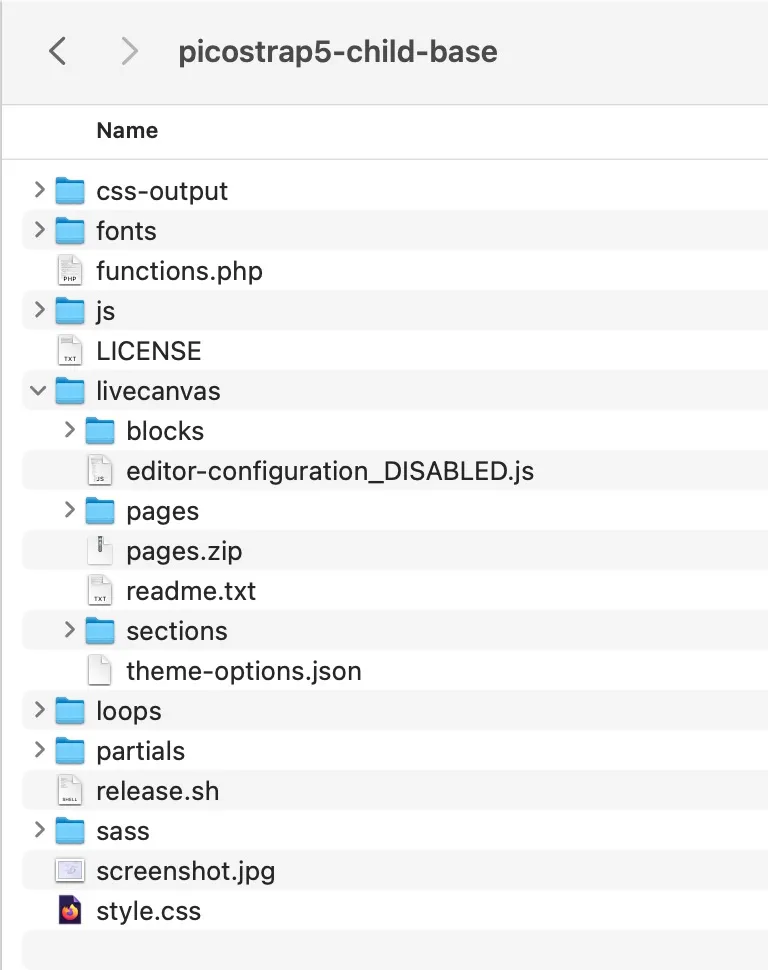Screen dimensions: 768x970
Task: Expand the sections subfolder chevron
Action: point(69,631)
